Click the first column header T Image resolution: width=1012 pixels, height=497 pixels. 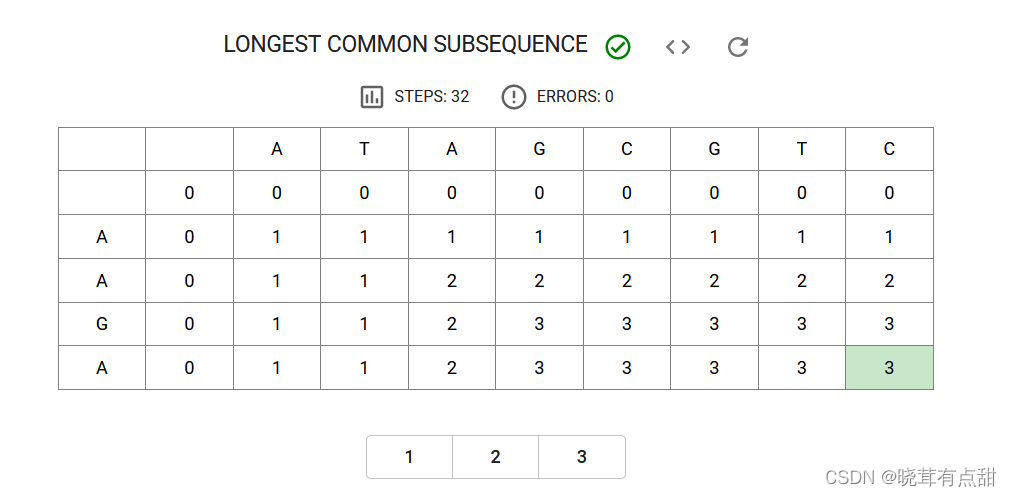[364, 149]
